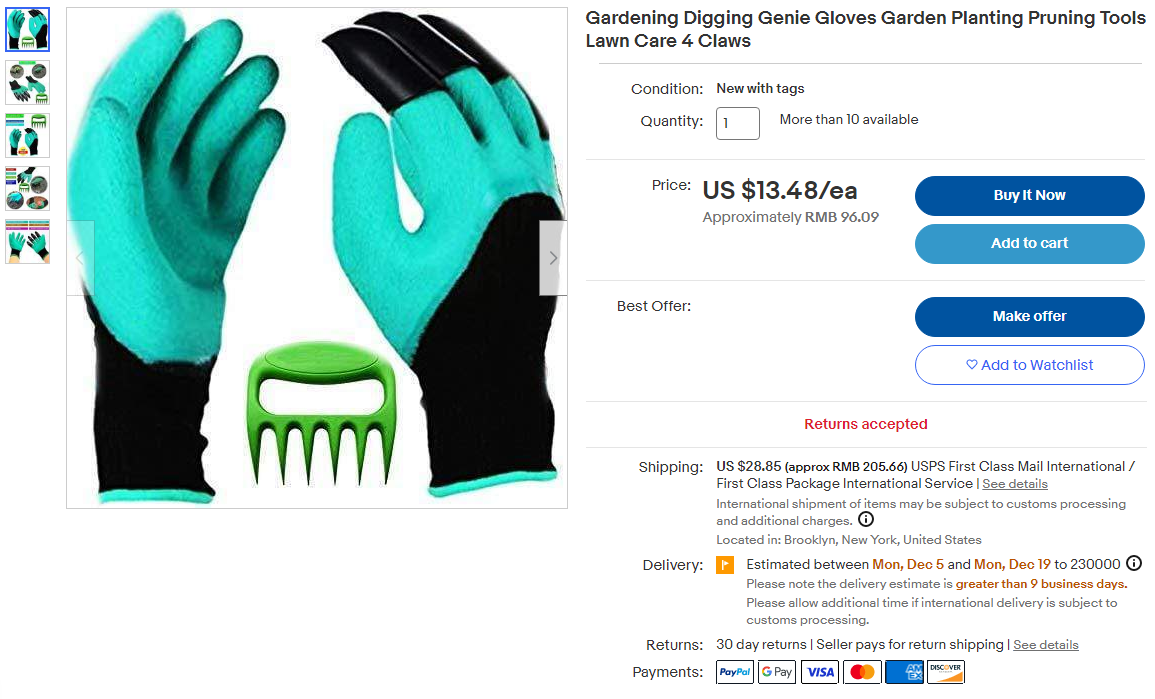Screen dimensions: 1155x699
Task: Select the fourth product thumbnail
Action: pos(27,189)
